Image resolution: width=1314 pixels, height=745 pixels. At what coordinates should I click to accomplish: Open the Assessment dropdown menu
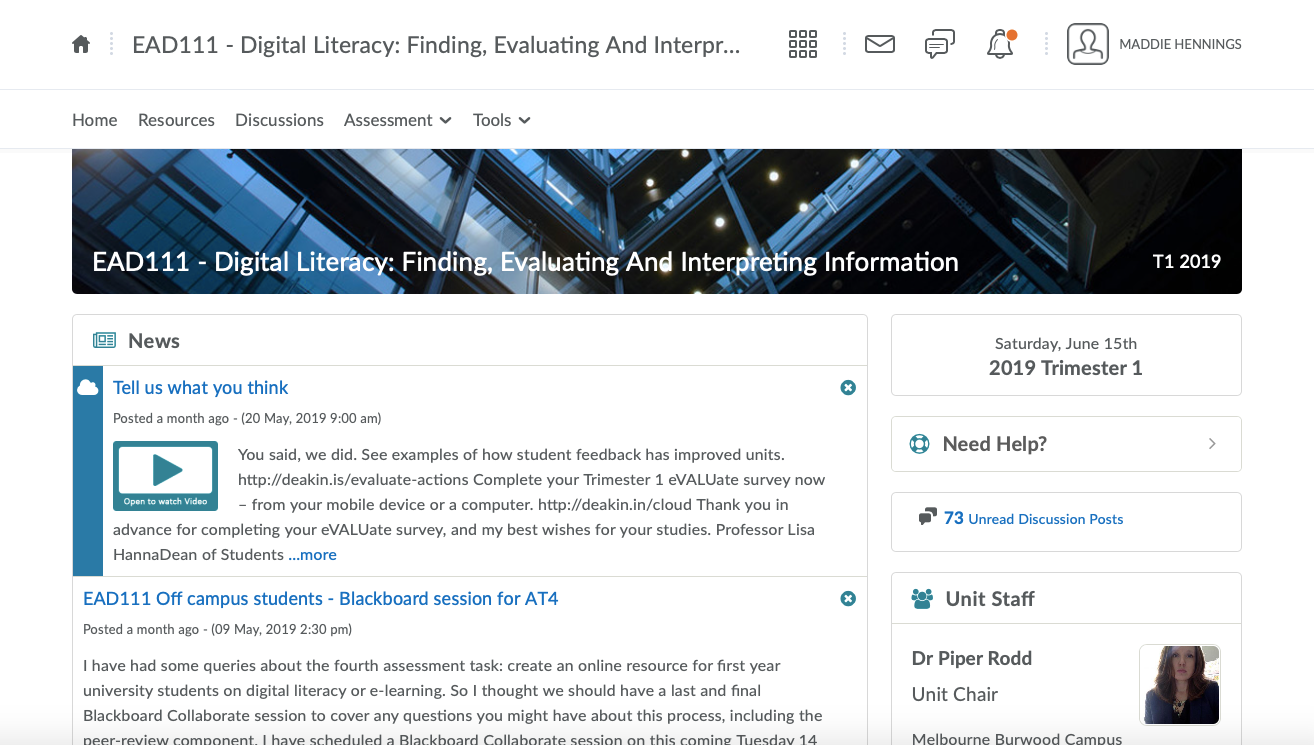click(398, 120)
